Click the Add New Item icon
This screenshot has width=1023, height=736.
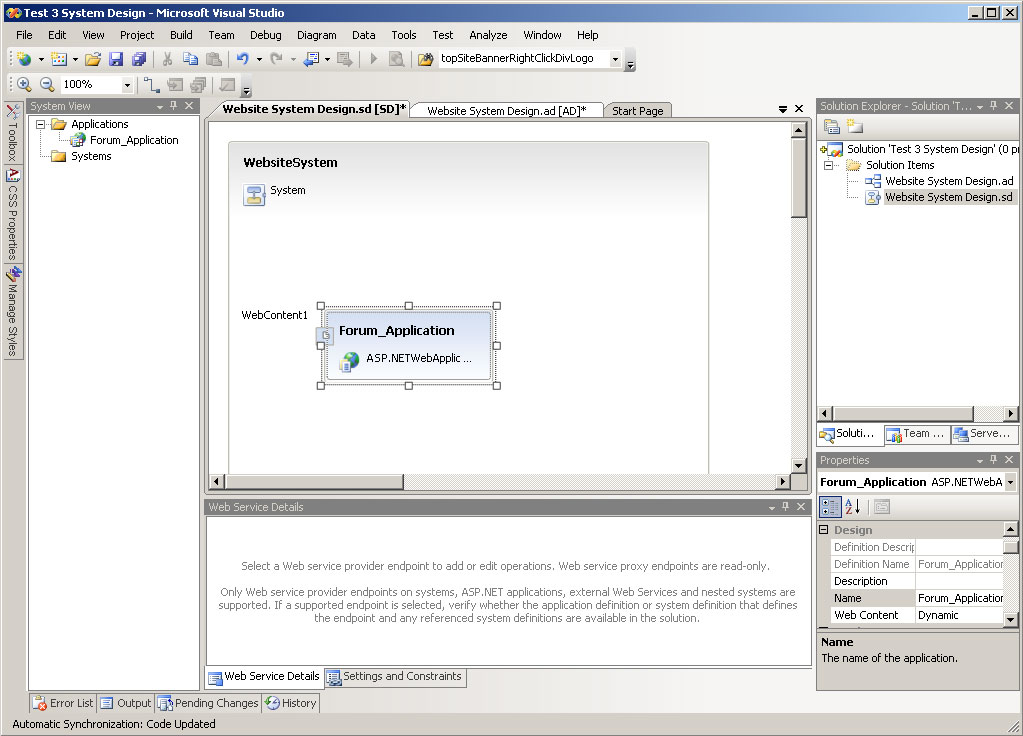tap(59, 59)
